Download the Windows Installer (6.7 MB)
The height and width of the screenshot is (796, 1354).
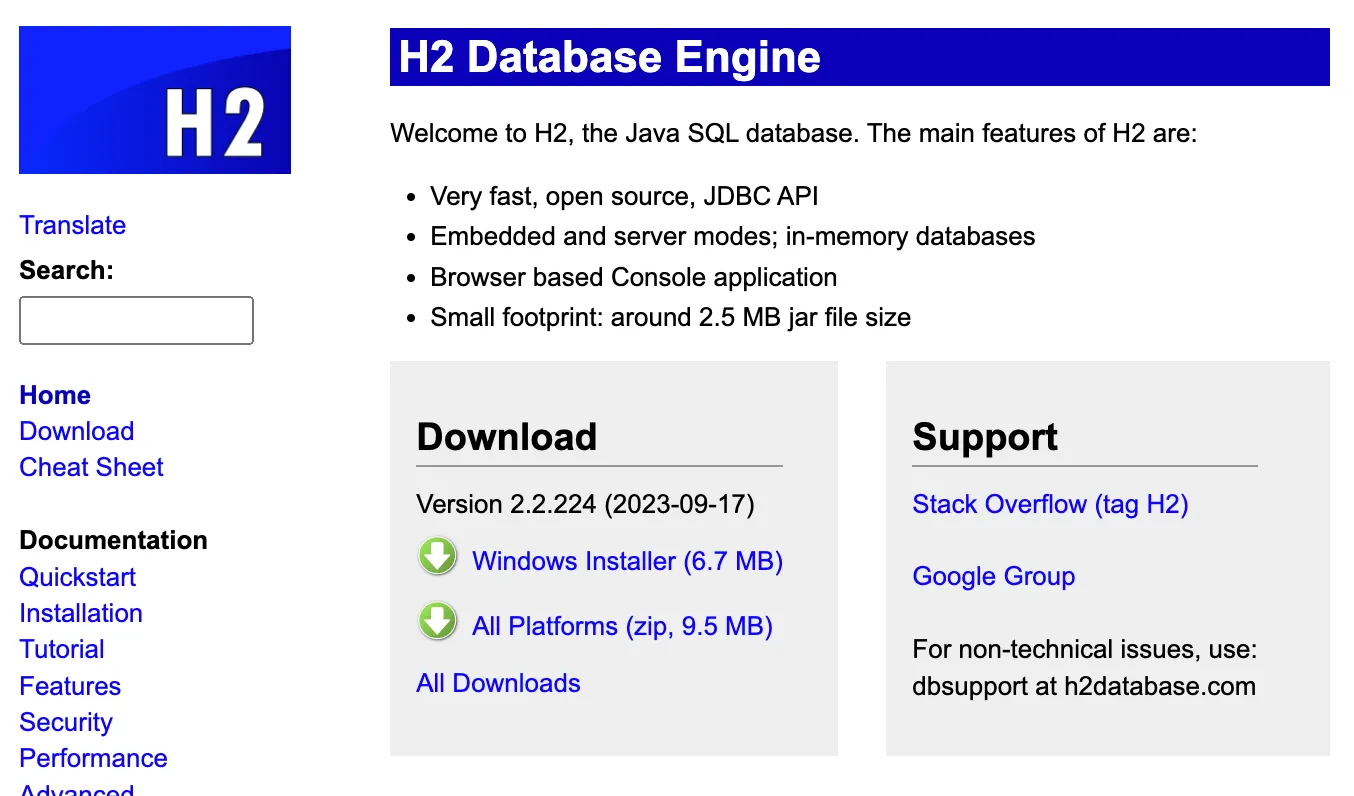(x=627, y=561)
